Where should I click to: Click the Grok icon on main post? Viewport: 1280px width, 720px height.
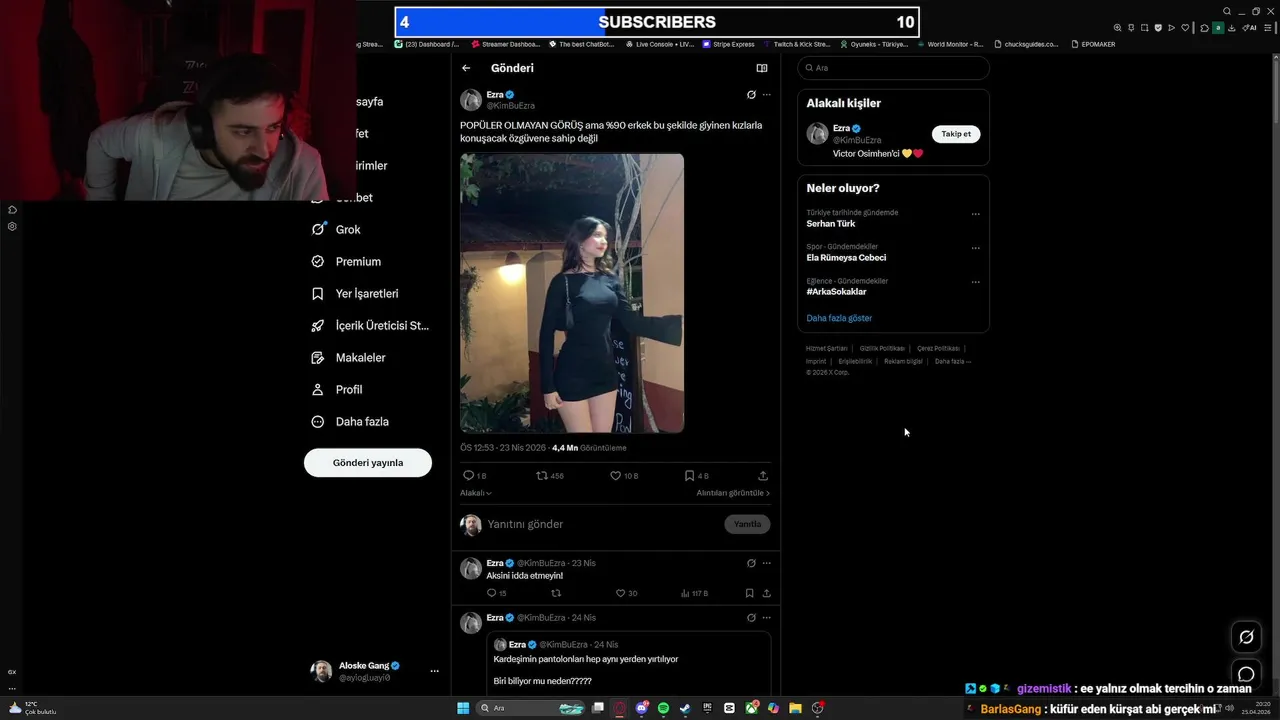coord(751,95)
